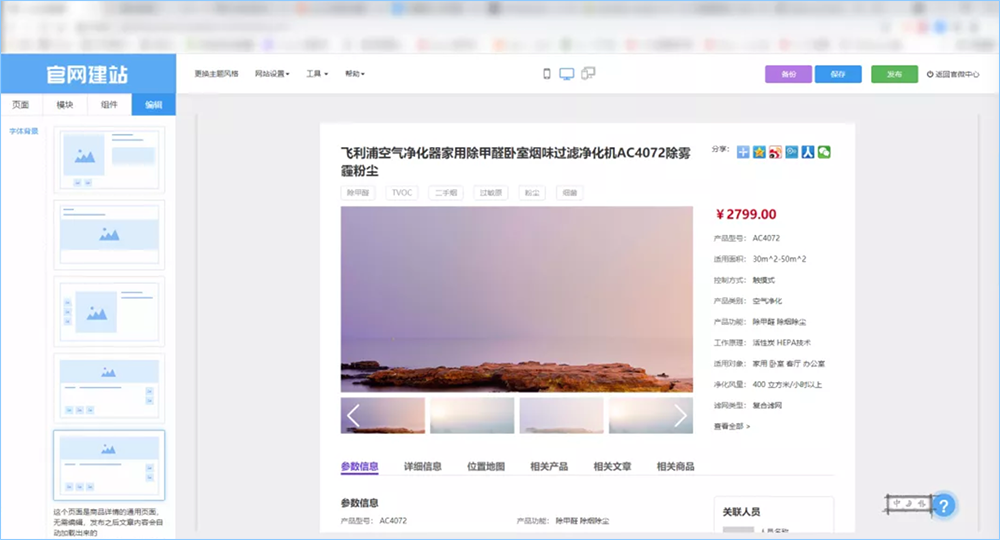This screenshot has width=1000, height=540.
Task: Select fourth layout template thumbnail
Action: 109,388
